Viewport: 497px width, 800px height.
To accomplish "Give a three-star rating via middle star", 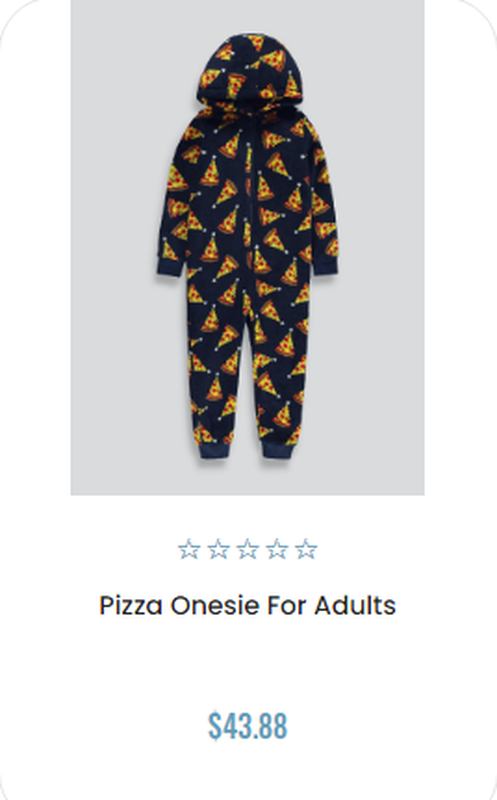I will pos(247,549).
